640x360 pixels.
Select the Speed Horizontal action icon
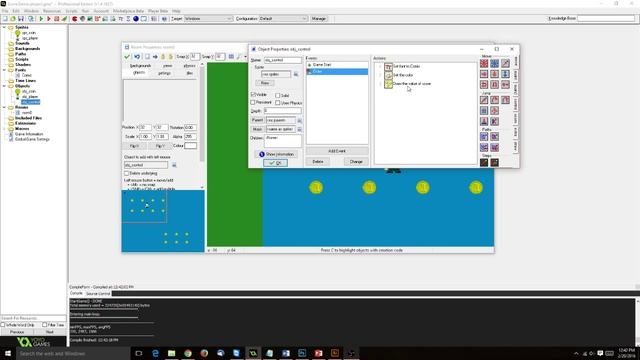[484, 74]
